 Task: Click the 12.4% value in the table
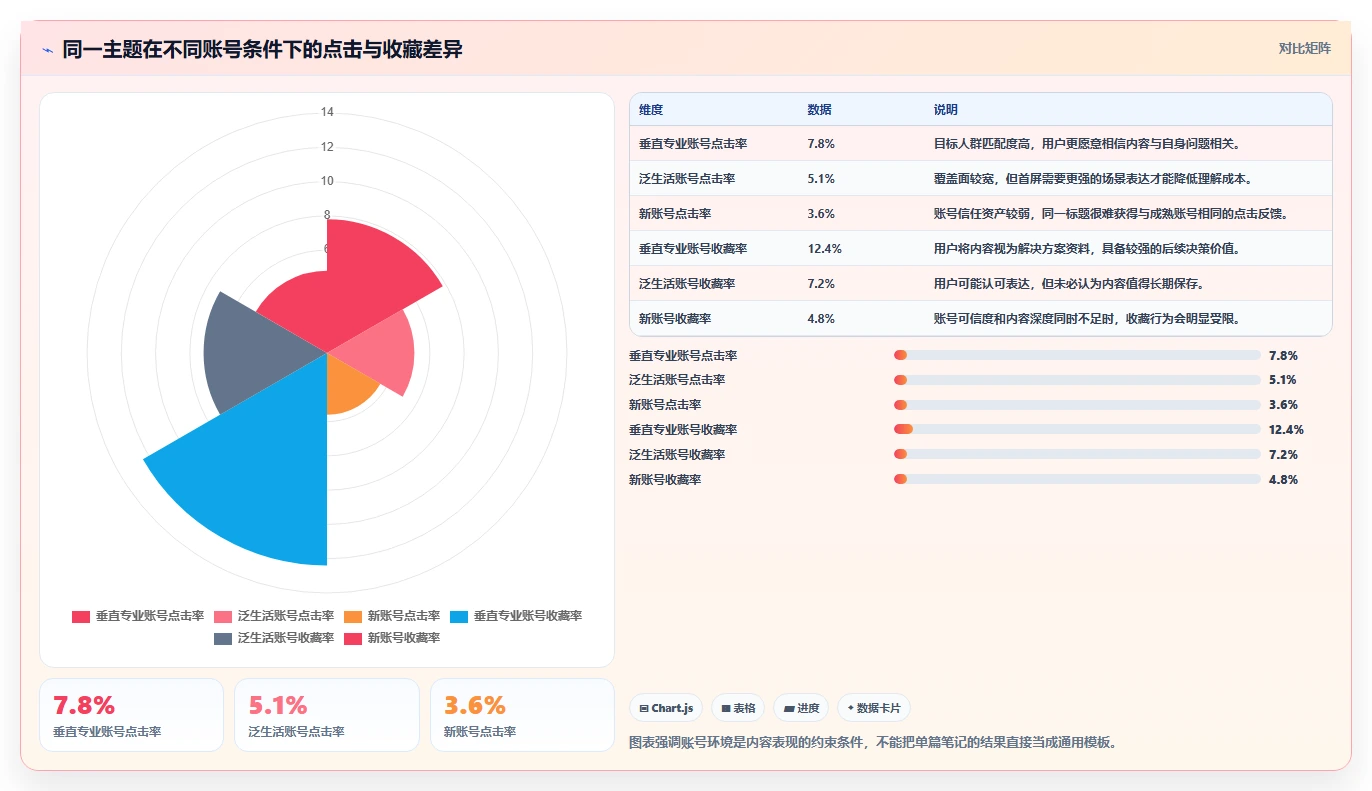824,249
